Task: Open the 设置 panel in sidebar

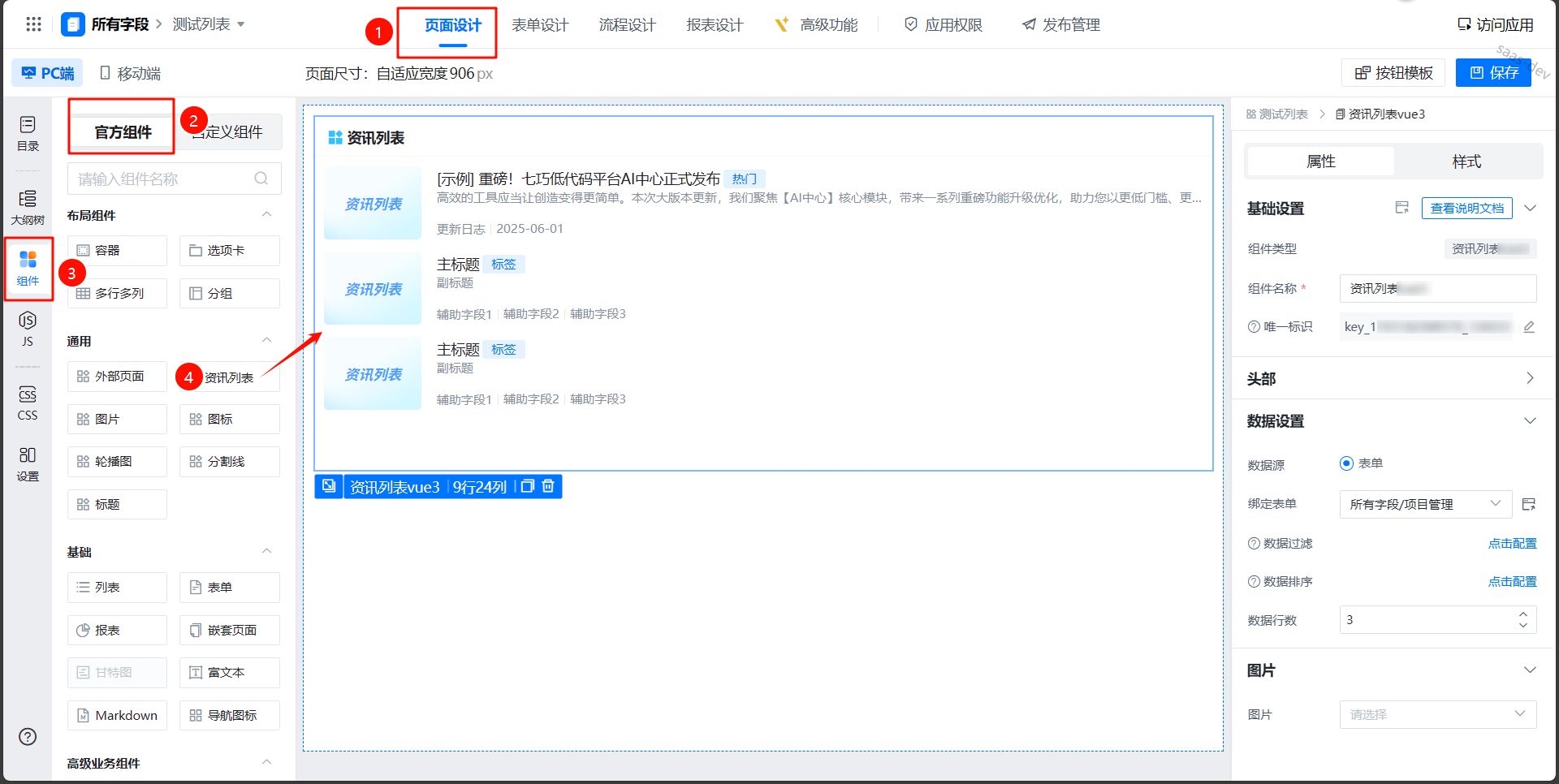Action: 28,463
